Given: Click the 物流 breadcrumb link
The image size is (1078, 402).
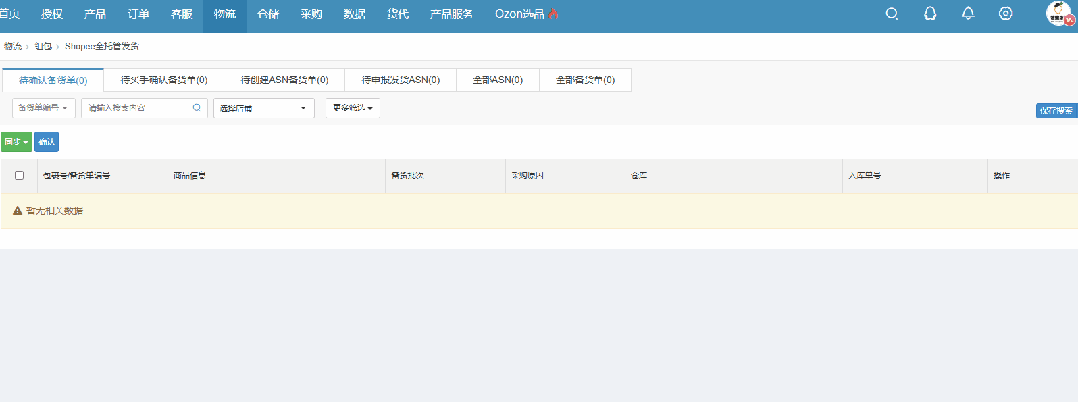Looking at the screenshot, I should click(x=12, y=46).
